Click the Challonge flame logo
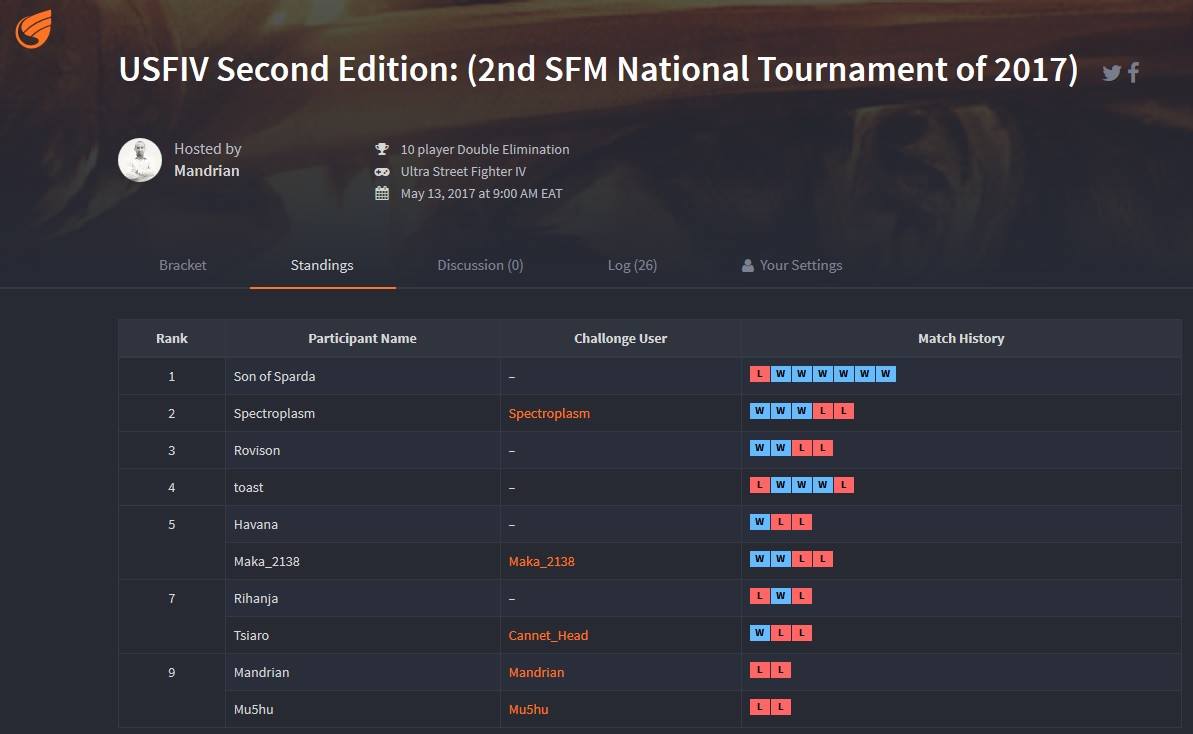1193x734 pixels. pos(33,29)
